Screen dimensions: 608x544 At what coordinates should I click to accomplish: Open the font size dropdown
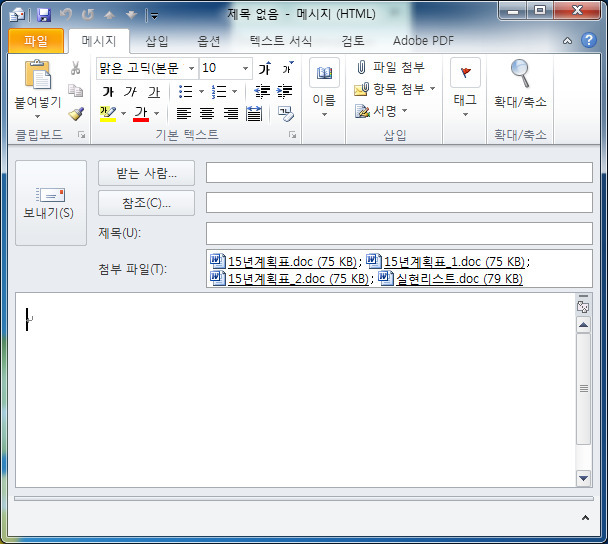(245, 69)
